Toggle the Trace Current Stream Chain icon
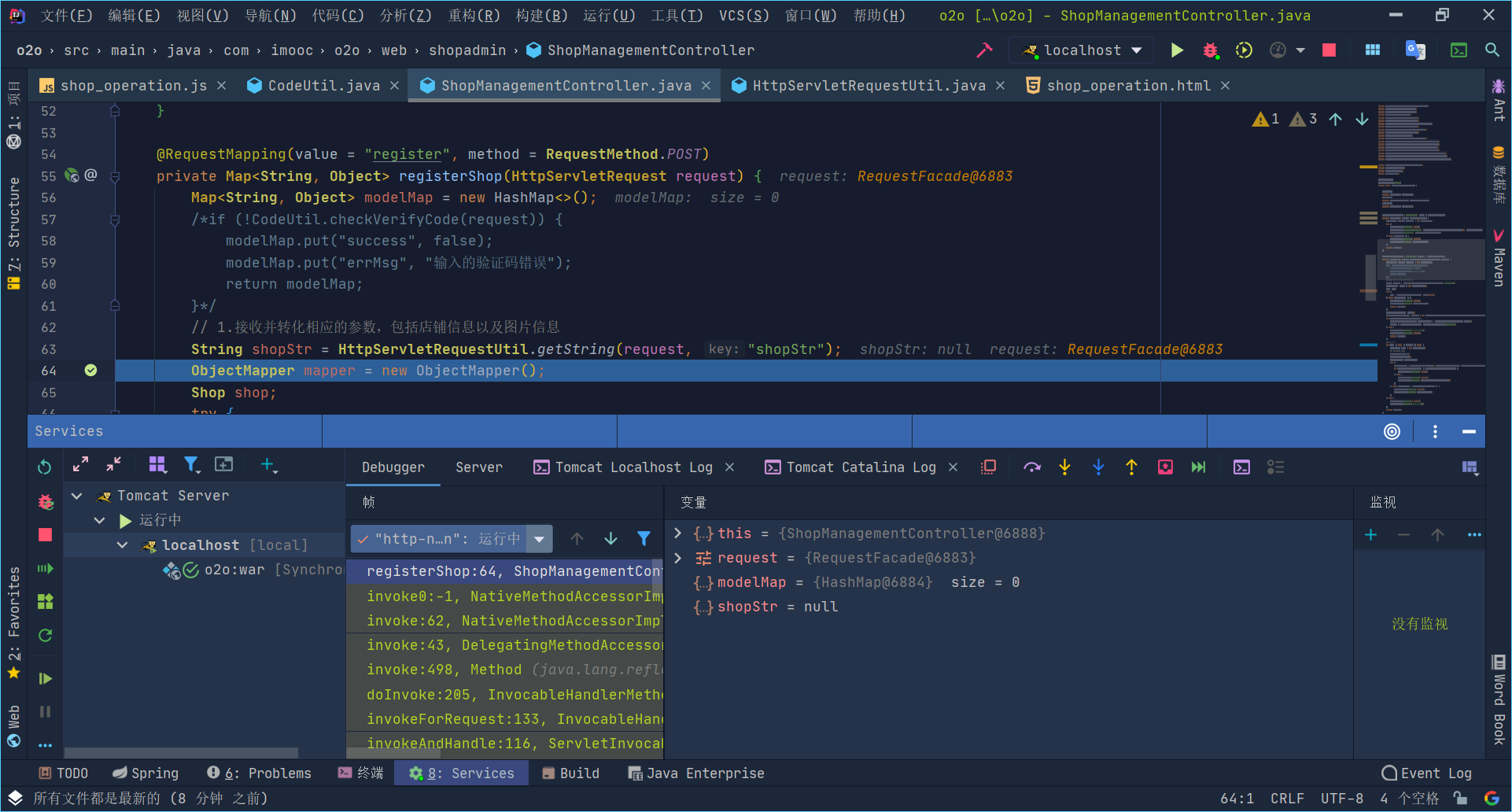 (x=1275, y=467)
